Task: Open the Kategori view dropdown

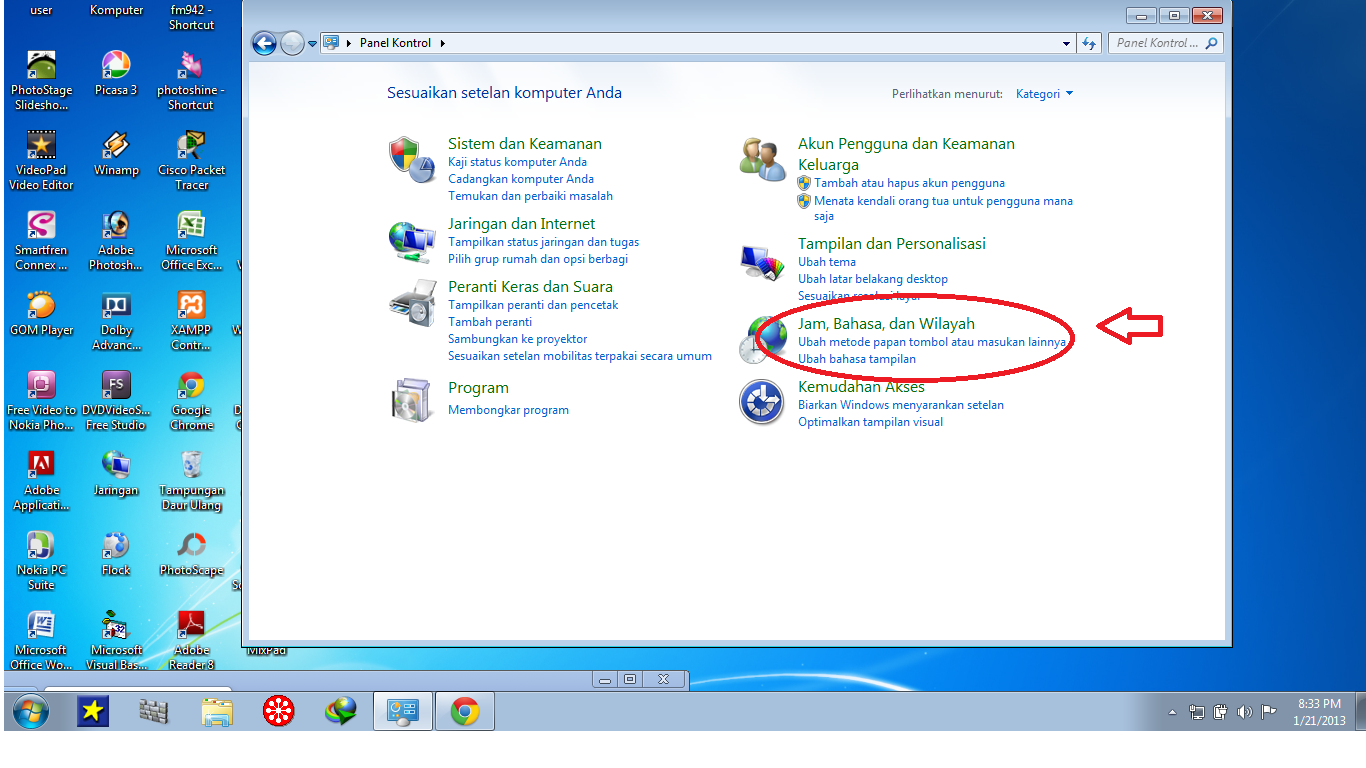Action: click(1044, 94)
